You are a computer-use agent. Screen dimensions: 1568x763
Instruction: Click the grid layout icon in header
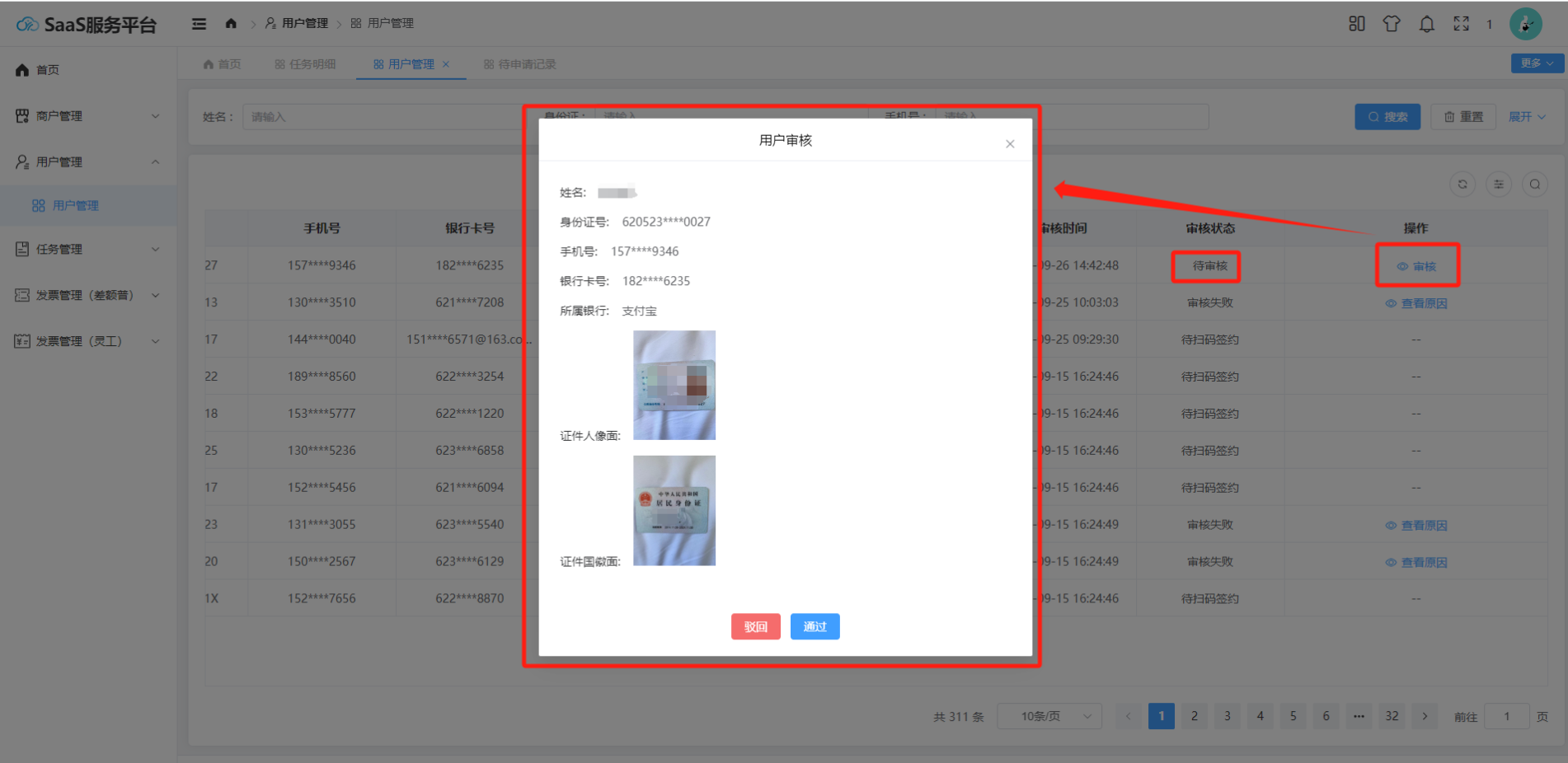tap(1356, 24)
